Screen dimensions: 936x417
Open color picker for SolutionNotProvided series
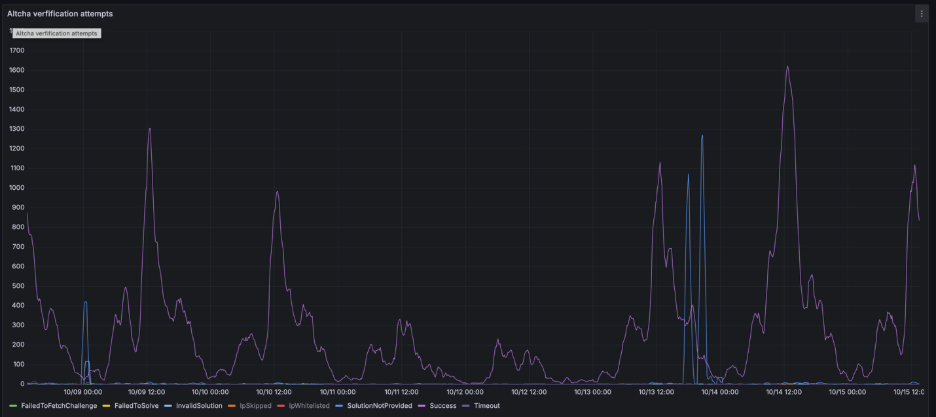tap(340, 405)
